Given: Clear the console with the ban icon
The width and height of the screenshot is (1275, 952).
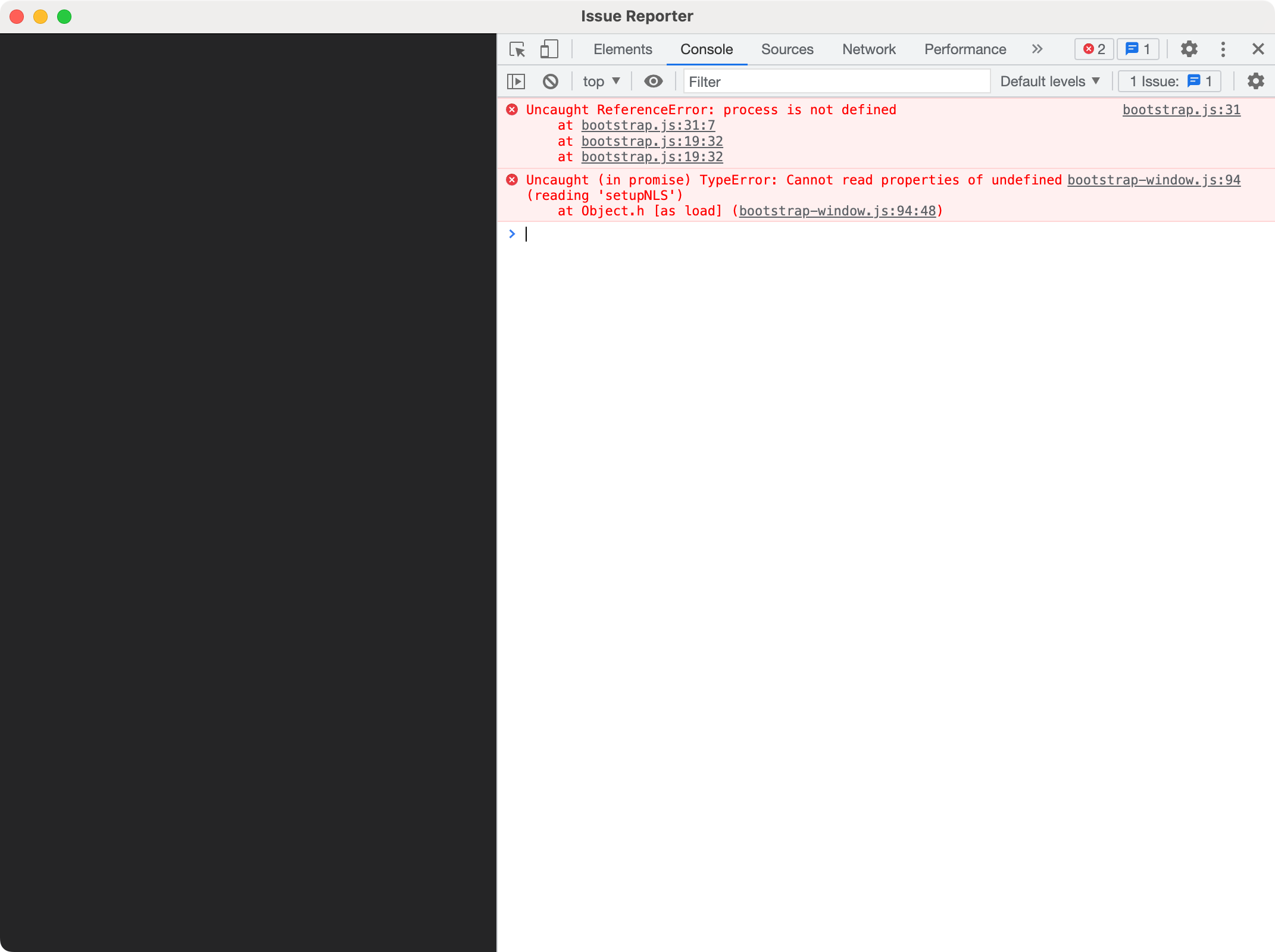Looking at the screenshot, I should click(x=551, y=82).
